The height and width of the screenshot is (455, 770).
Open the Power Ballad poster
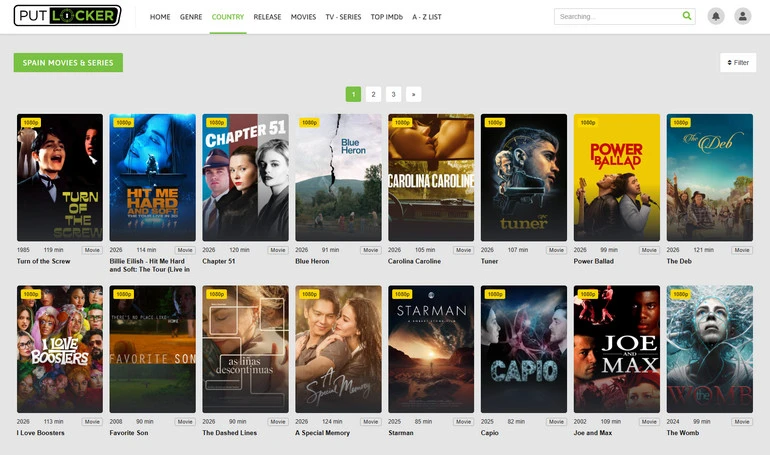(617, 177)
